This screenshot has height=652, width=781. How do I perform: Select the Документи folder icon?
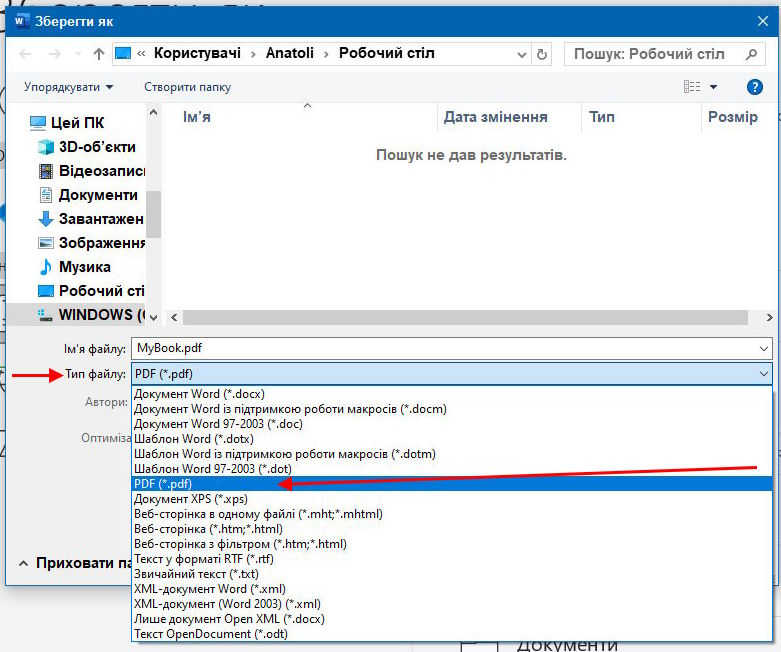46,195
